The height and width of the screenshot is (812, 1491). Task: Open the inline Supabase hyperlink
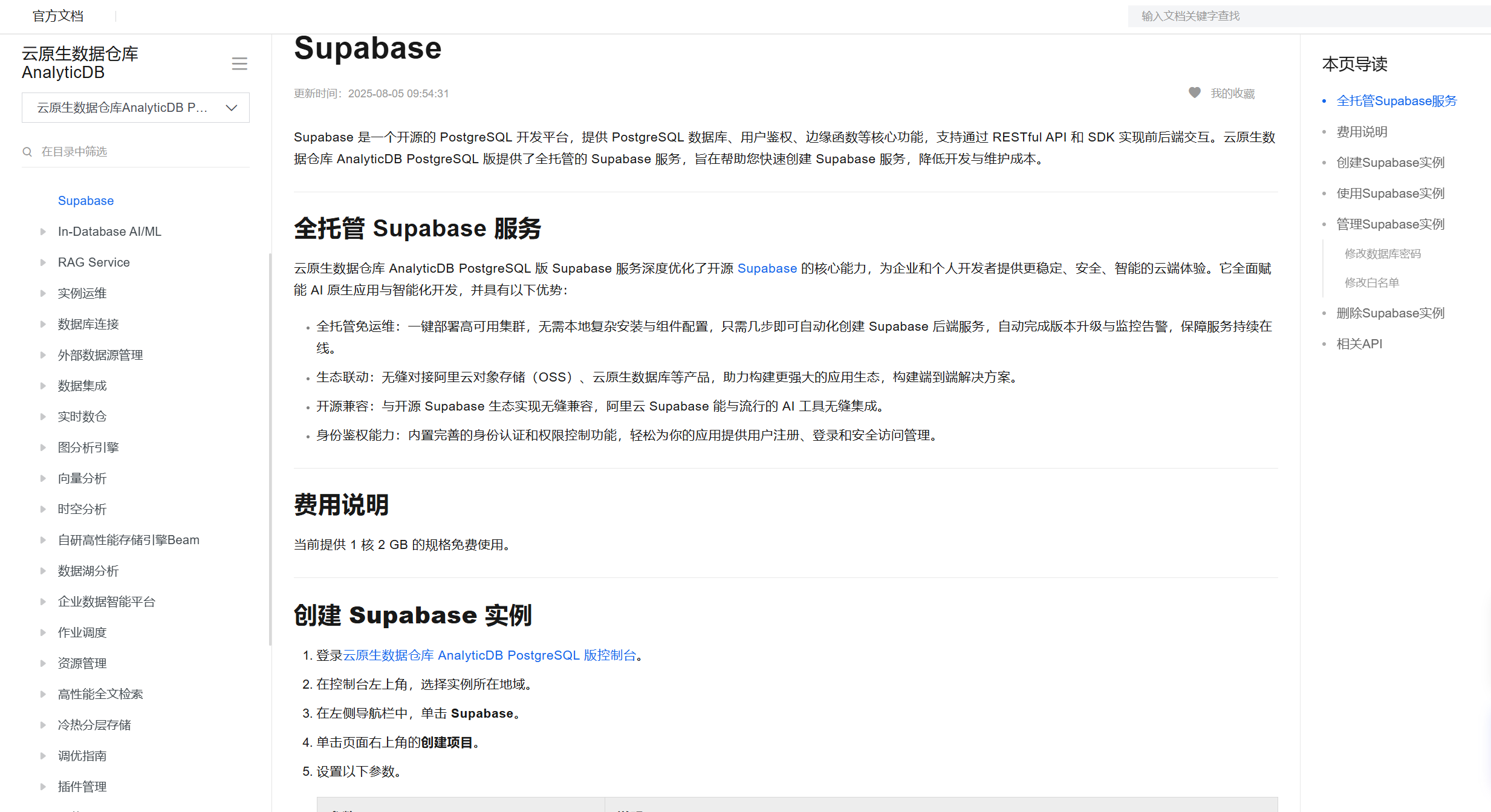point(767,268)
